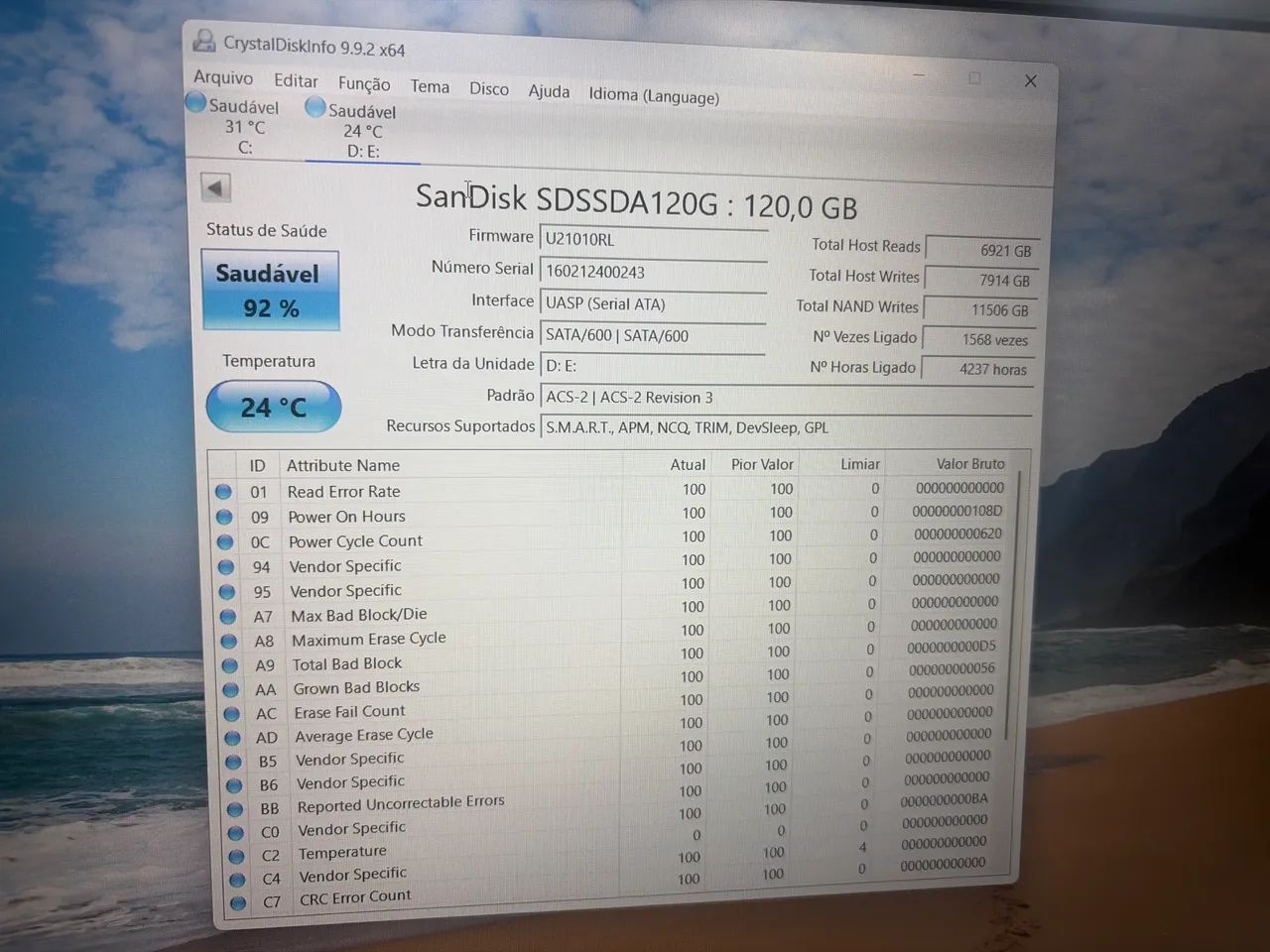Click the status dot of Grown Bad Blocks
1270x952 pixels.
coord(231,690)
